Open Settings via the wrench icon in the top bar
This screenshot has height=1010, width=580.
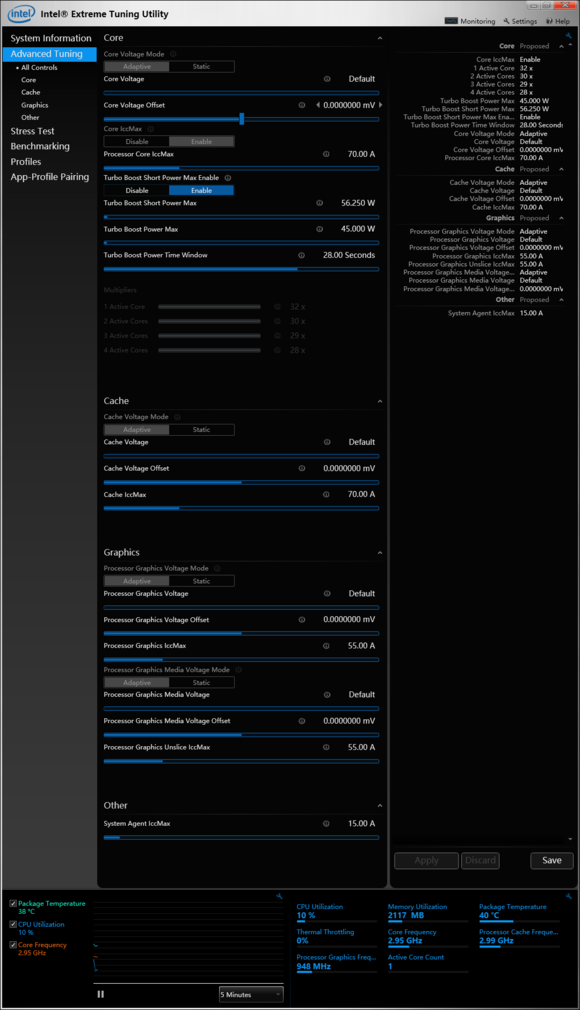click(507, 21)
